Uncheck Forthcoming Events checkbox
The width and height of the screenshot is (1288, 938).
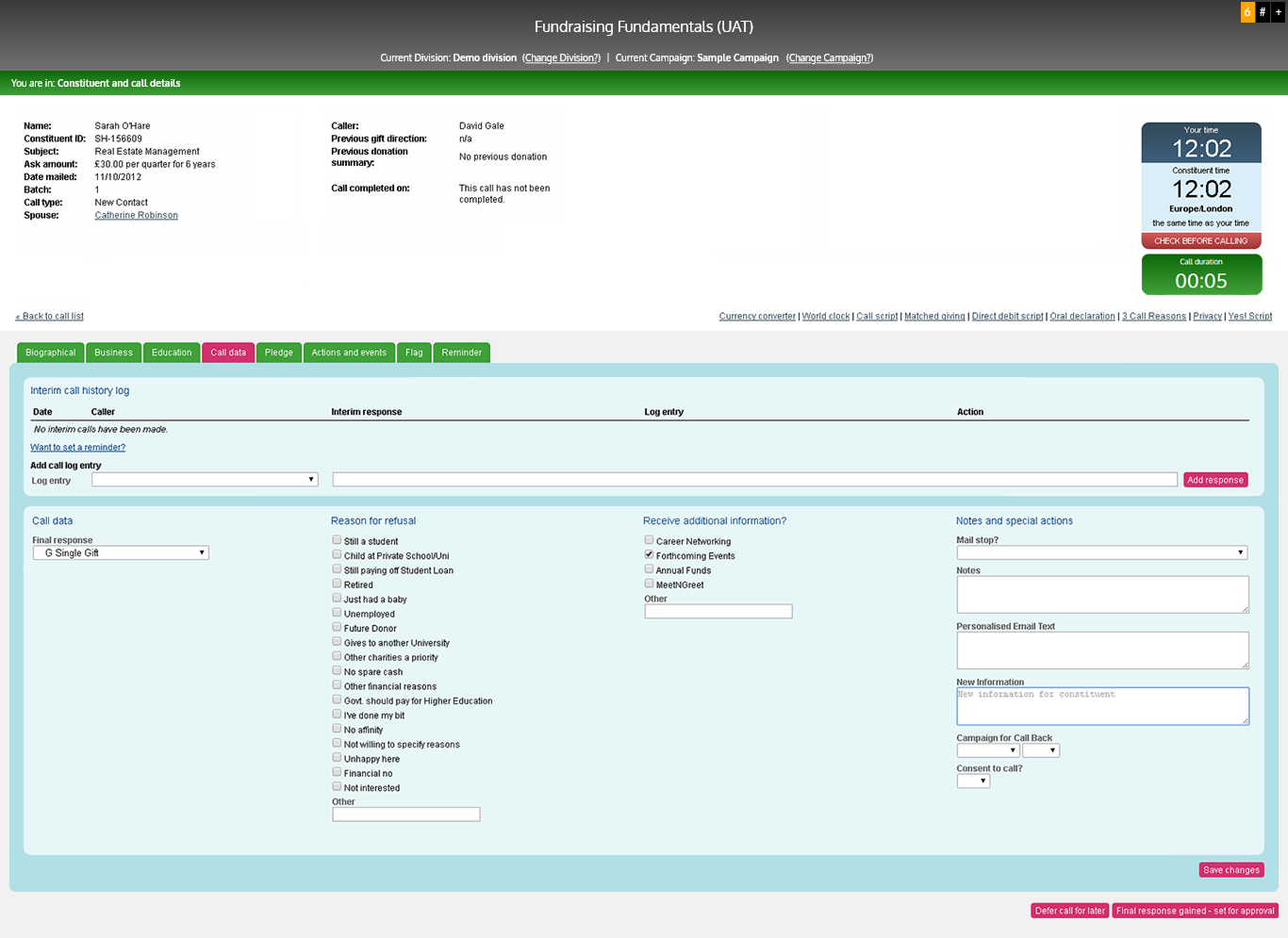click(x=649, y=554)
